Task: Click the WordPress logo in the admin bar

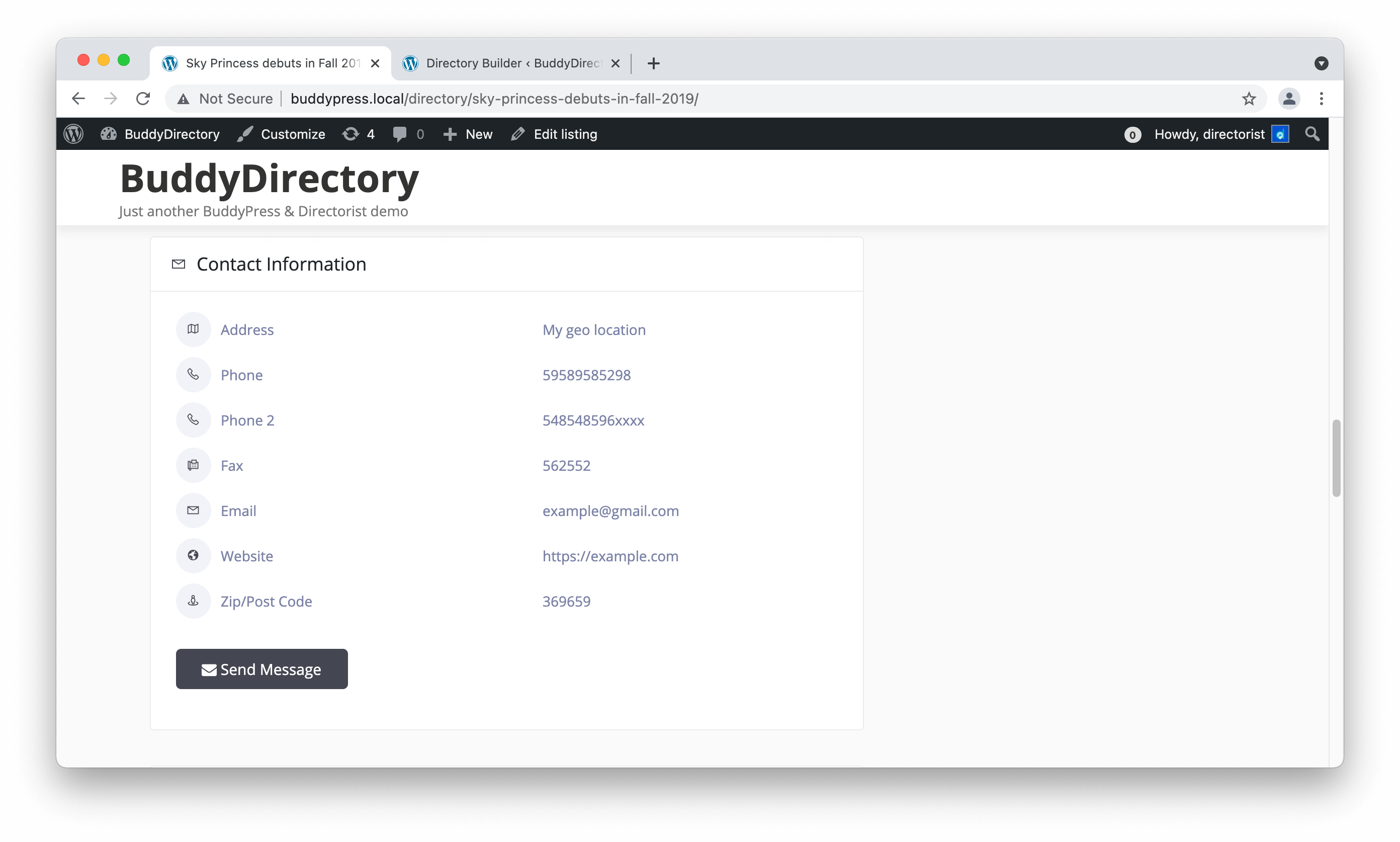Action: coord(73,134)
